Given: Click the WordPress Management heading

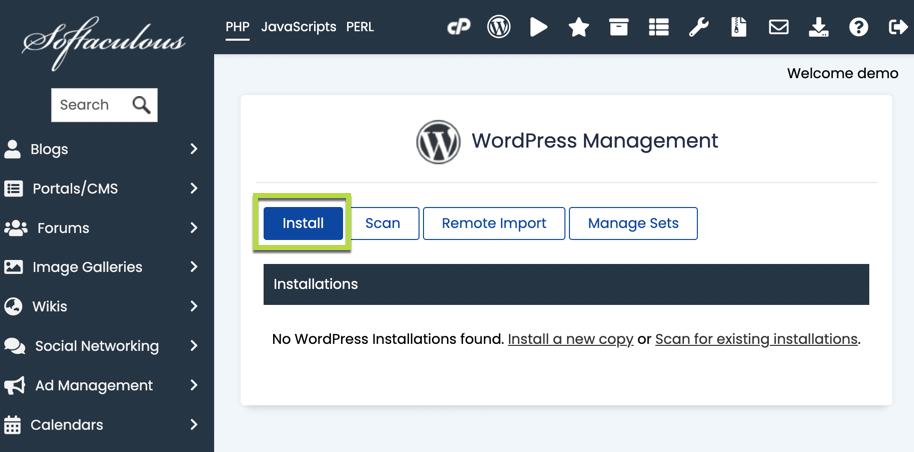Looking at the screenshot, I should pyautogui.click(x=595, y=141).
